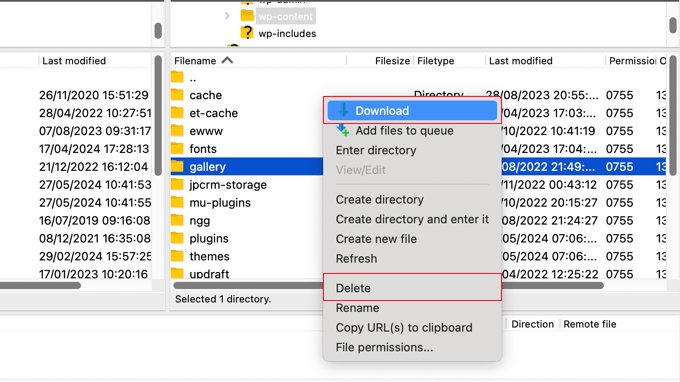Click the fonts folder icon
680x382 pixels.
(x=177, y=148)
